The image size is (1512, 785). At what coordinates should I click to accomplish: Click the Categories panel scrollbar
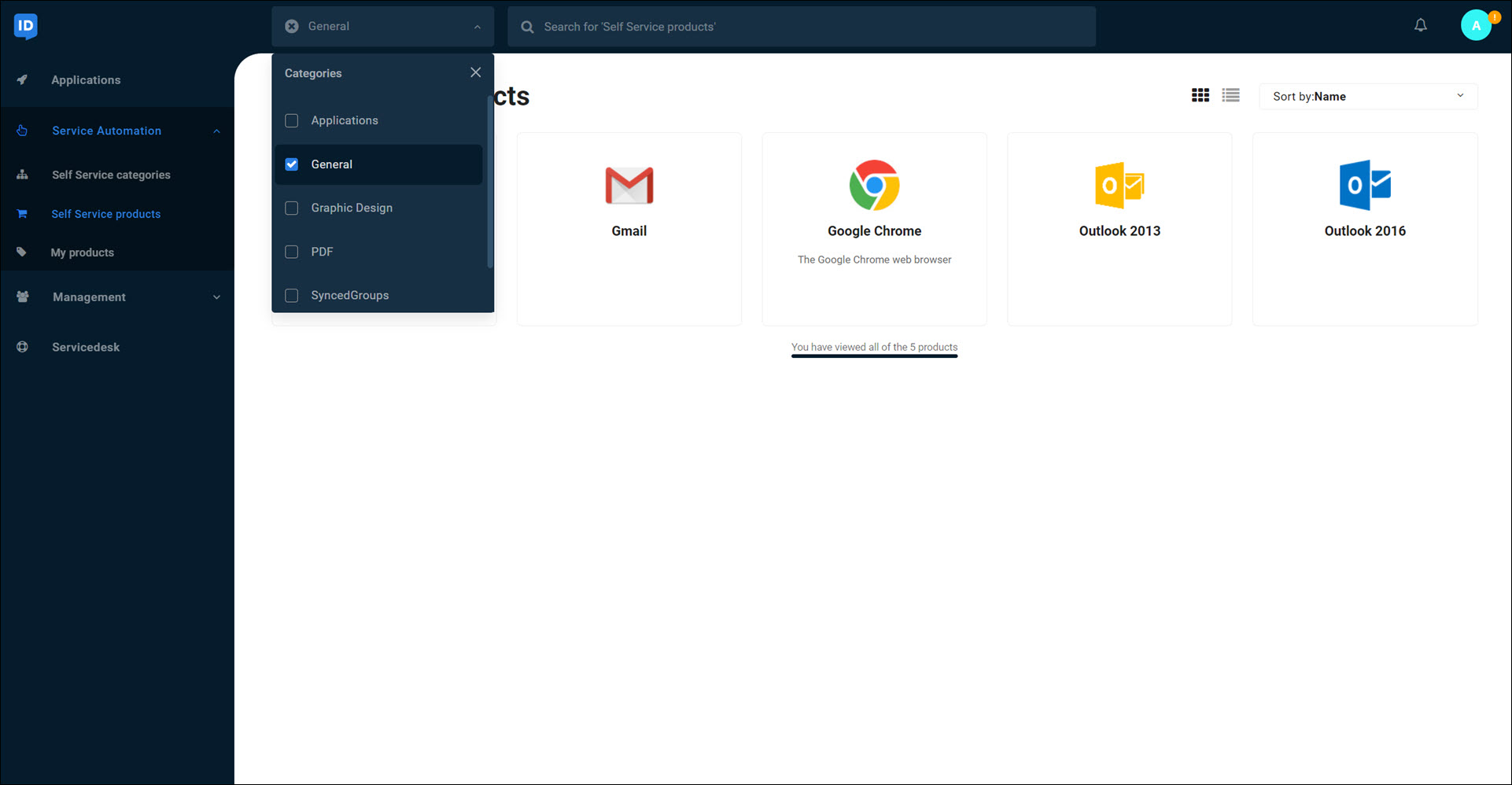(490, 181)
